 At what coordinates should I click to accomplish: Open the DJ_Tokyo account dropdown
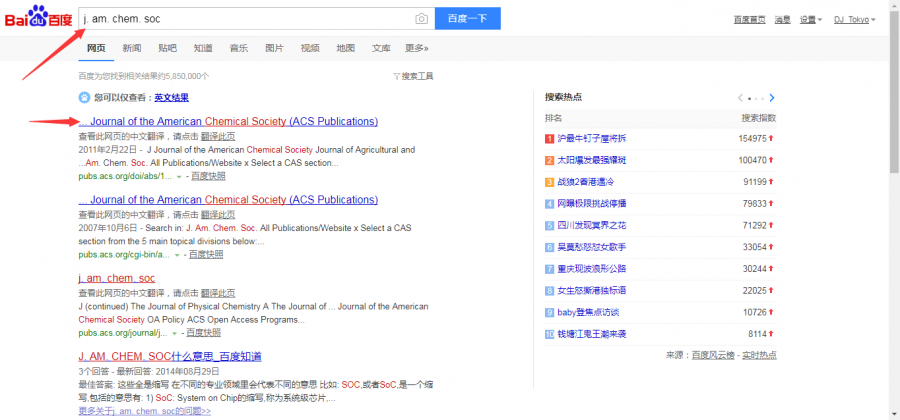tap(855, 20)
